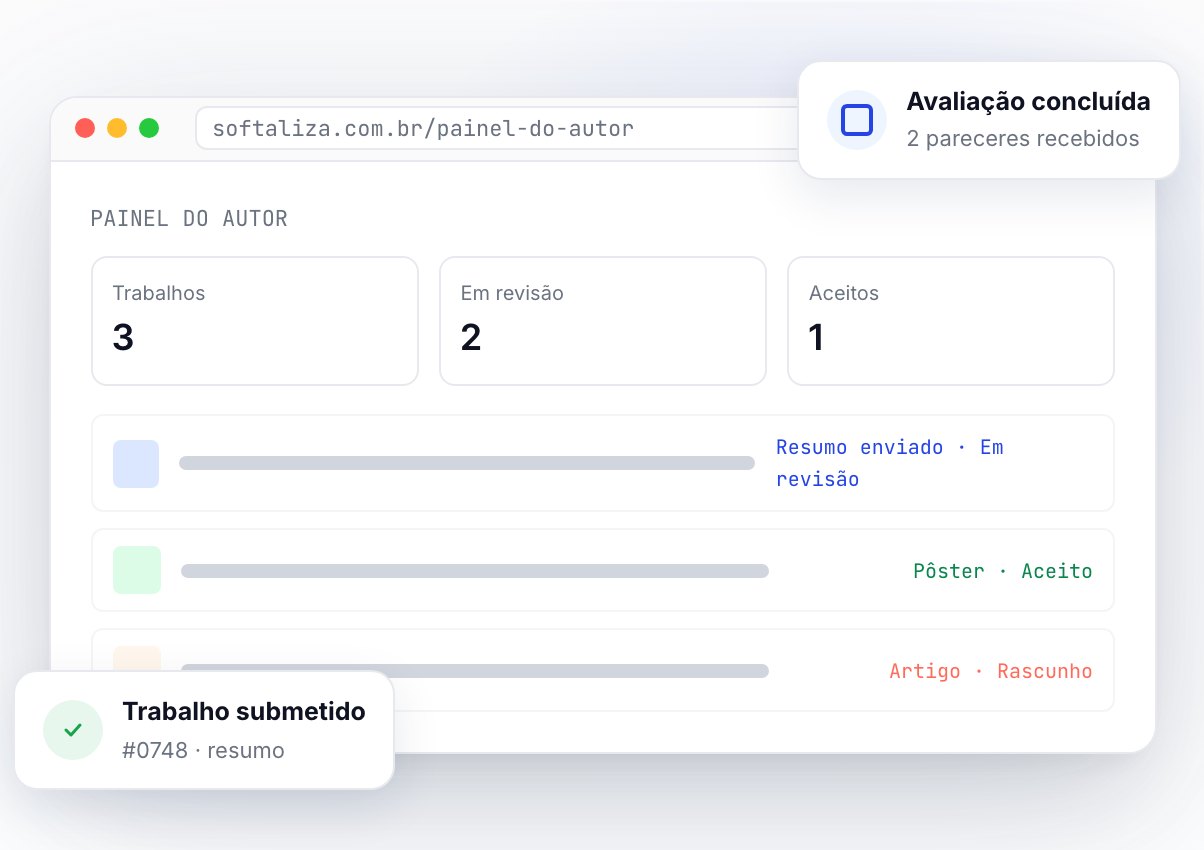Click the 'Resumo enviado · Em revisão' status
The height and width of the screenshot is (850, 1204).
coord(890,463)
